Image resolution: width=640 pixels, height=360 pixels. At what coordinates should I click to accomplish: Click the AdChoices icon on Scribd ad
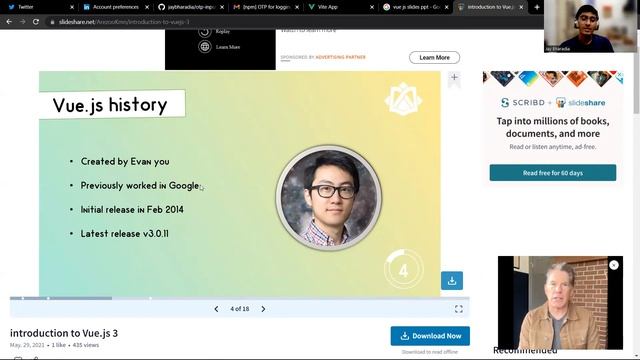point(619,75)
